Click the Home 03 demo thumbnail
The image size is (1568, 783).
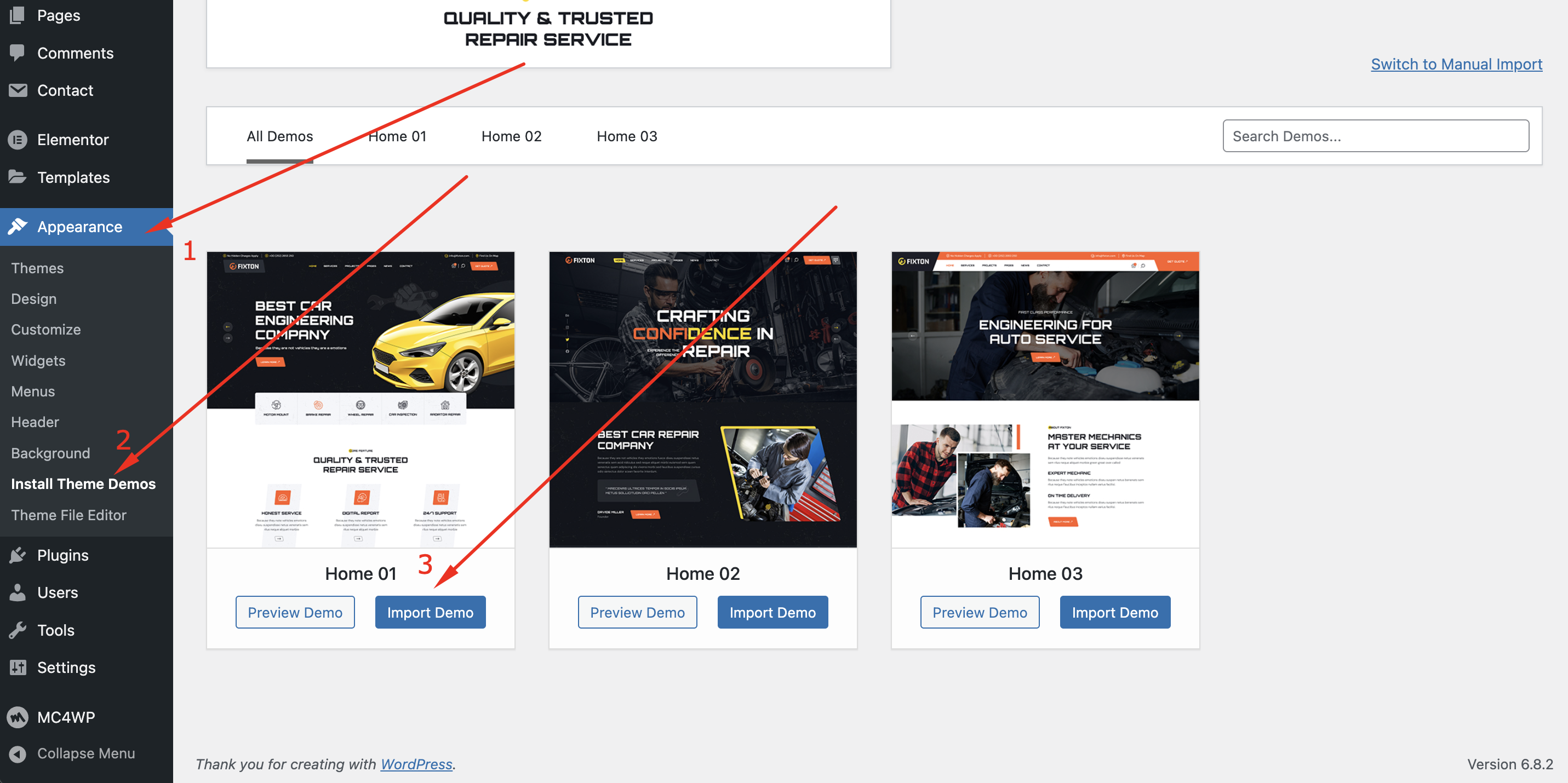click(1045, 400)
